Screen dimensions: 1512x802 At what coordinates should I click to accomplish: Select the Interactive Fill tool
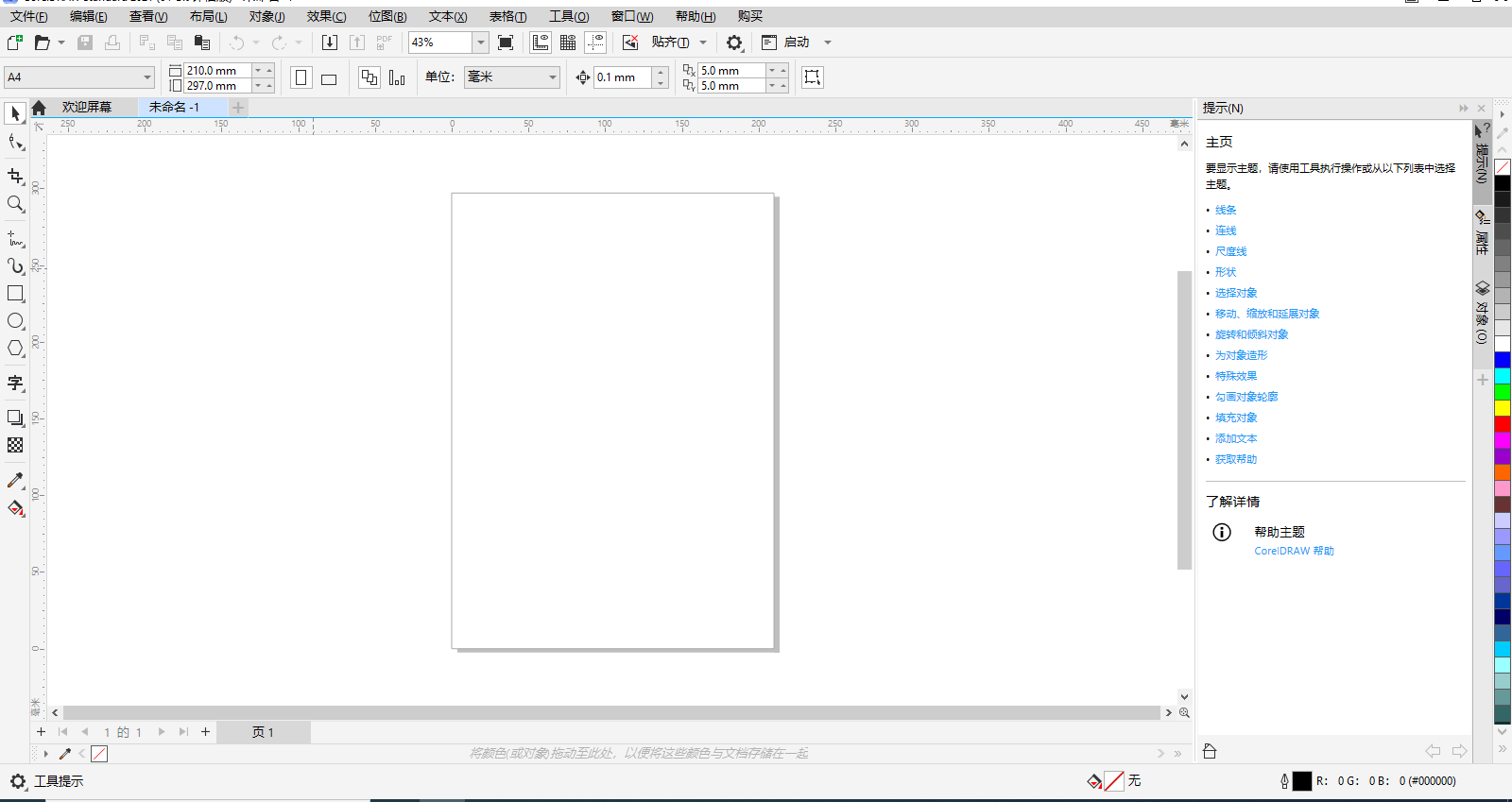click(x=15, y=508)
